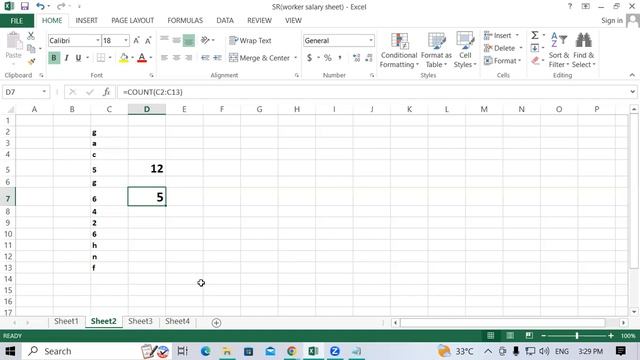Switch to the FORMULAS tab
The width and height of the screenshot is (640, 360).
coord(185,20)
